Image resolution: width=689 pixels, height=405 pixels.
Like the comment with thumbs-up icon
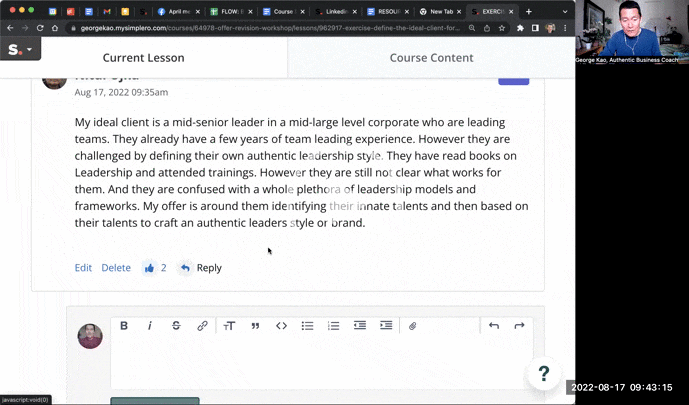[x=149, y=268]
